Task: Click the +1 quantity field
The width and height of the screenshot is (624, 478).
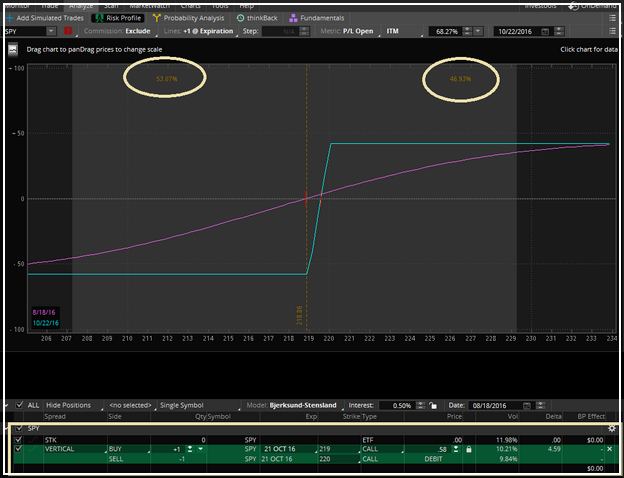Action: click(168, 449)
